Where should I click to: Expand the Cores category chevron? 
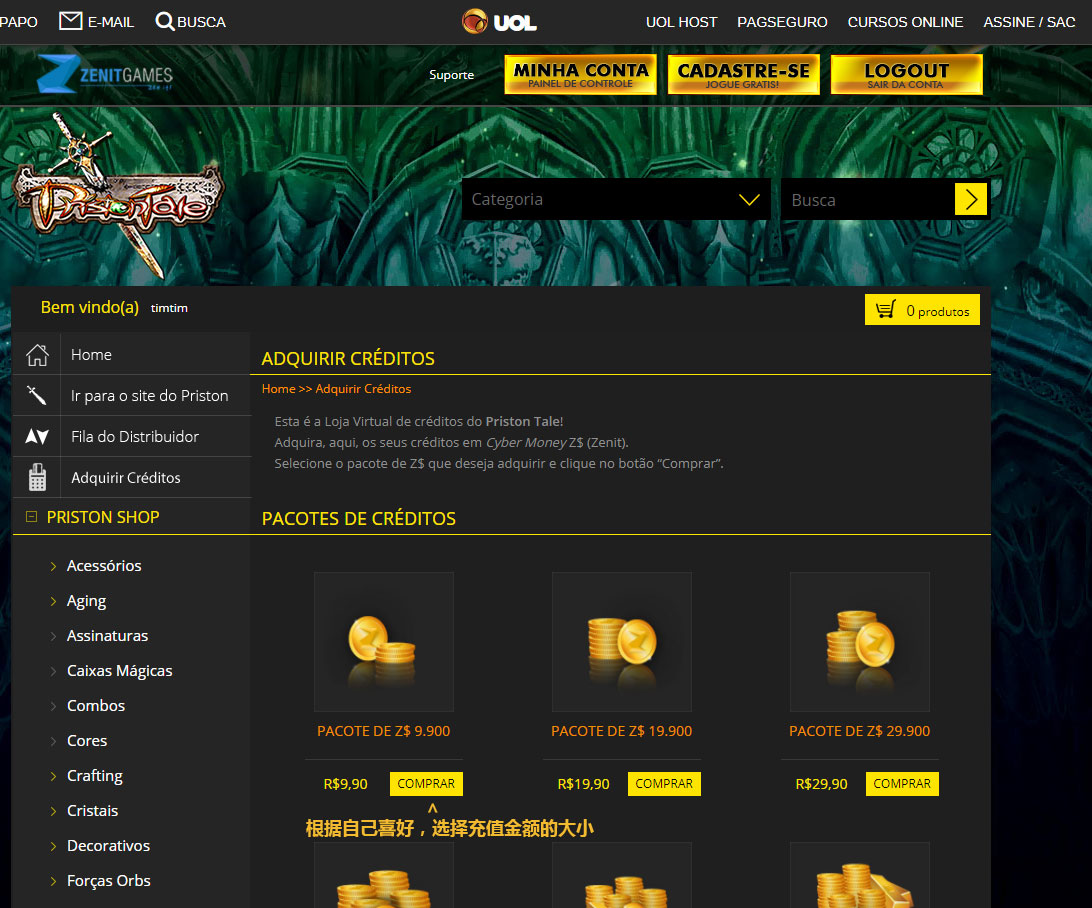(x=53, y=741)
